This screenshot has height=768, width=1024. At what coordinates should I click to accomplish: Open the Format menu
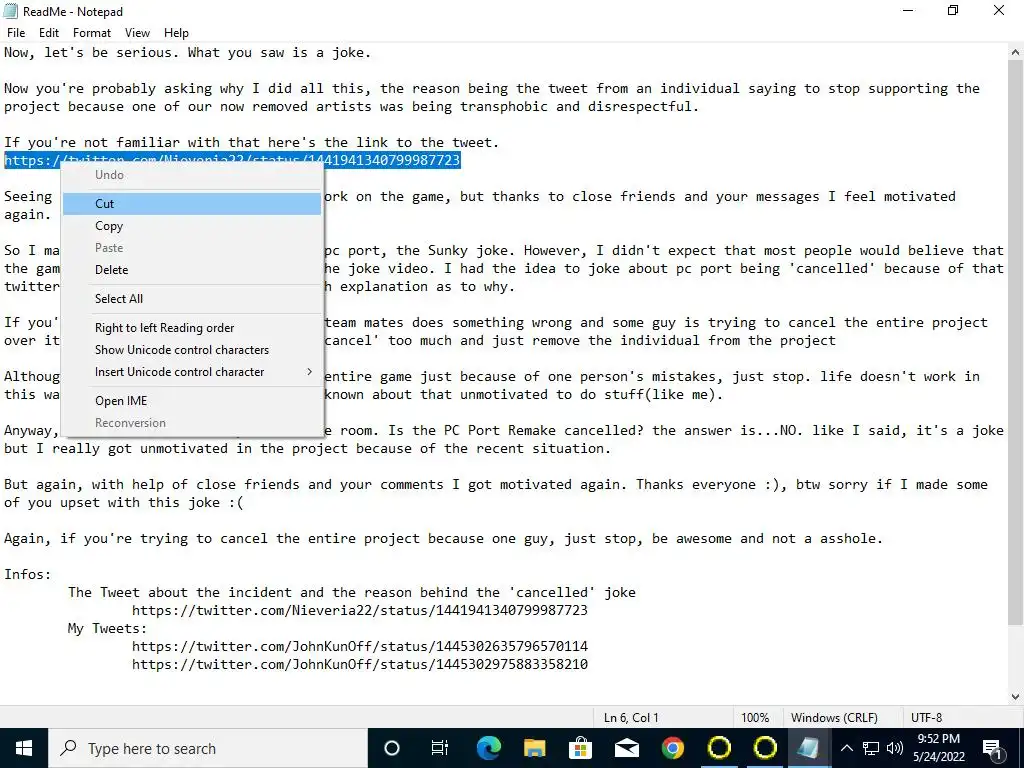click(91, 33)
